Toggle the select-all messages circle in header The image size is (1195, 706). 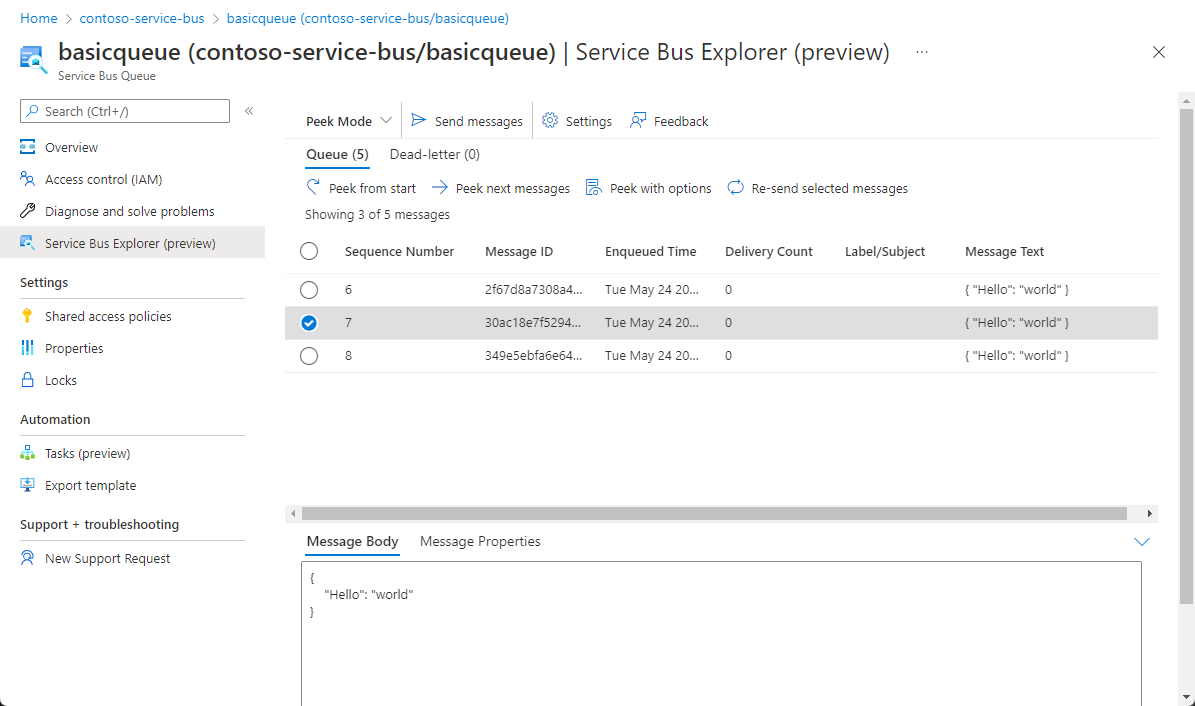click(x=309, y=252)
